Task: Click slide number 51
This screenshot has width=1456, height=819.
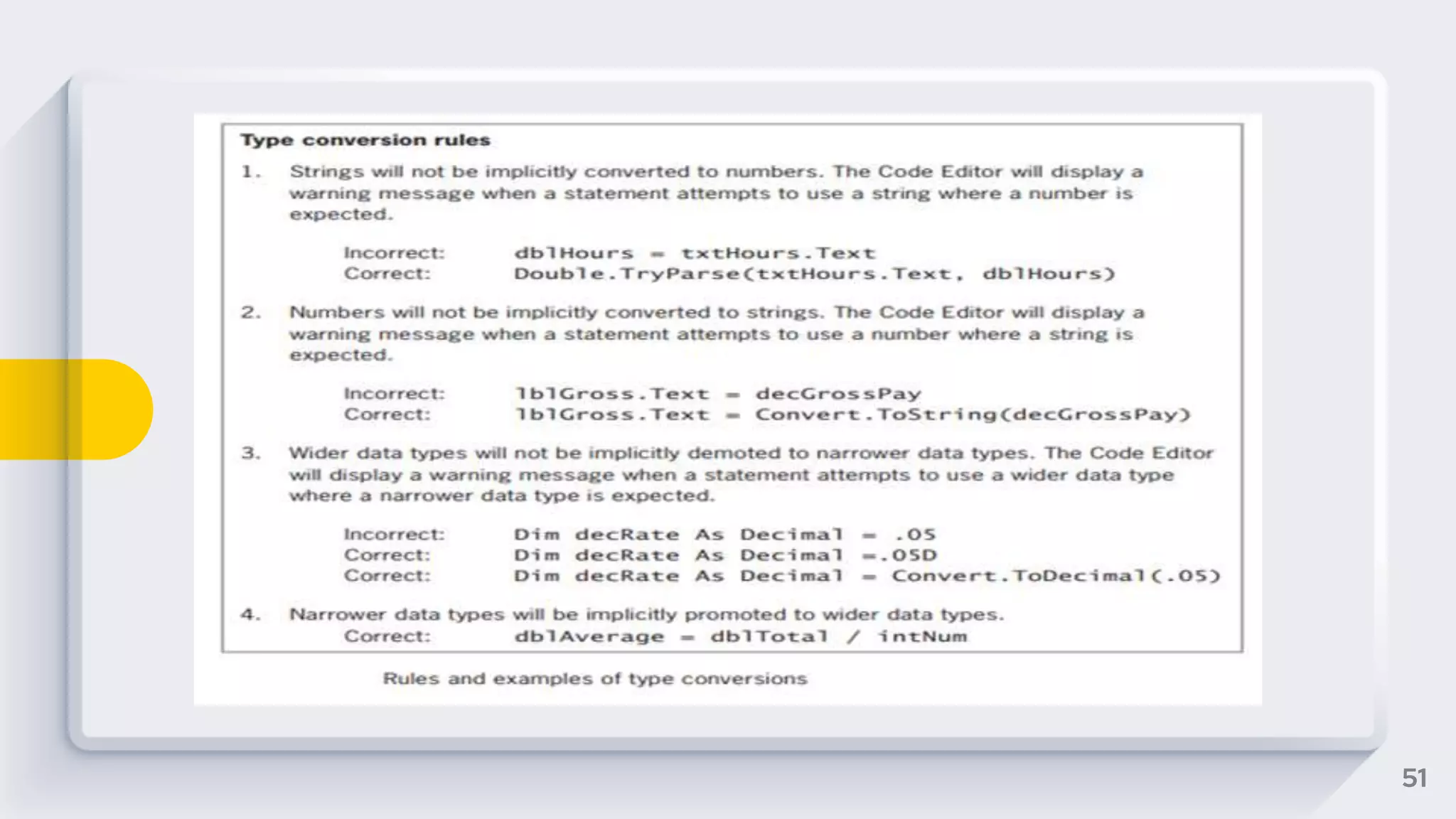Action: (1413, 778)
